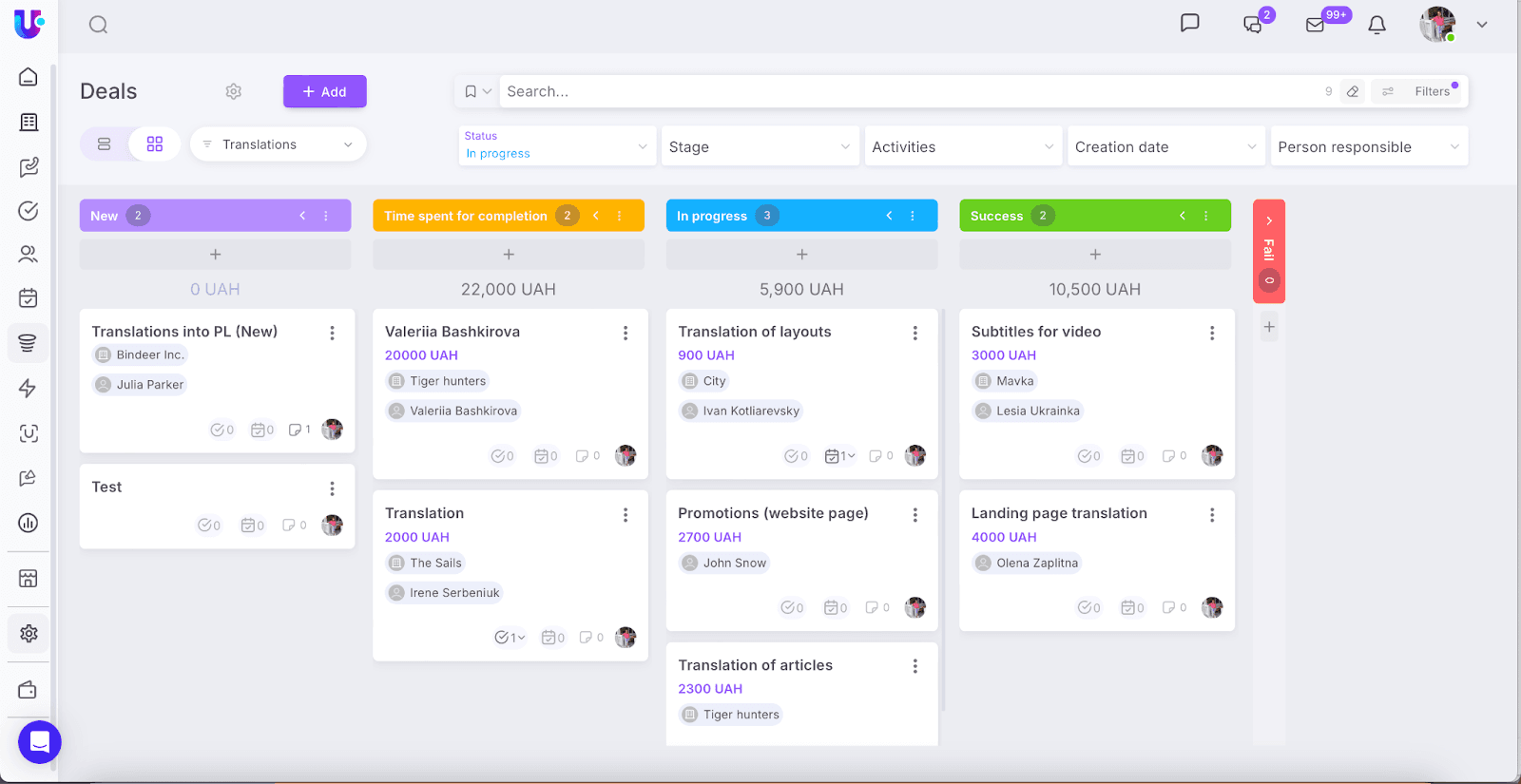Click the Deals settings gear icon

click(x=233, y=91)
